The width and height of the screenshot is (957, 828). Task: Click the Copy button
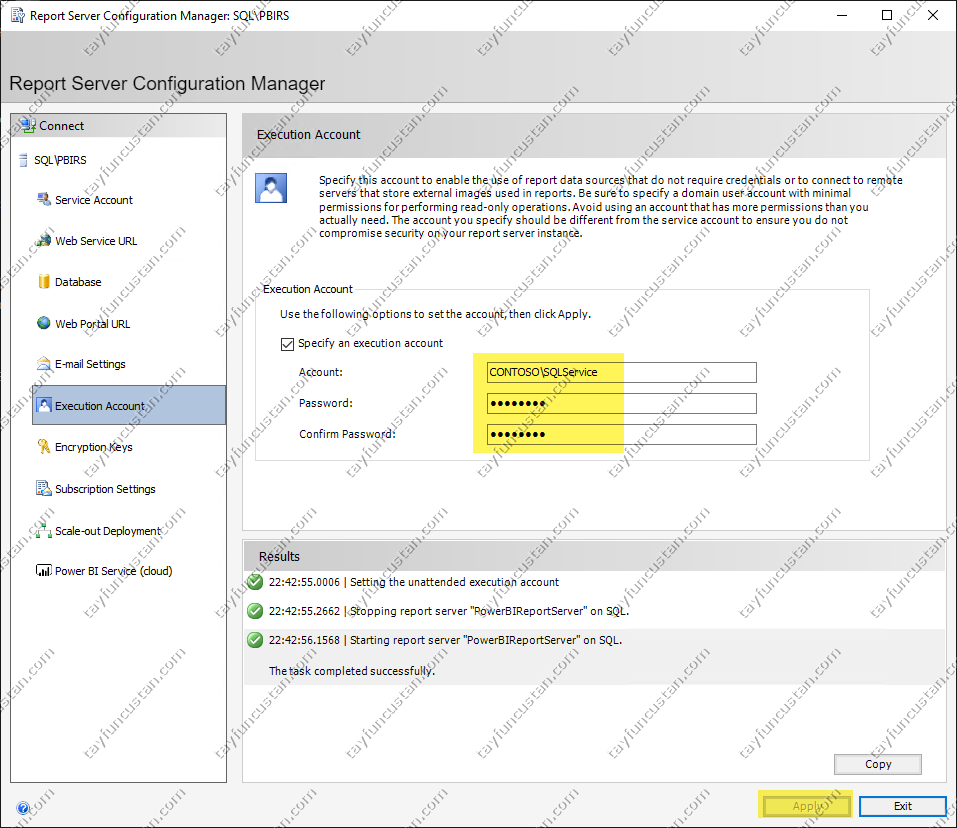878,764
